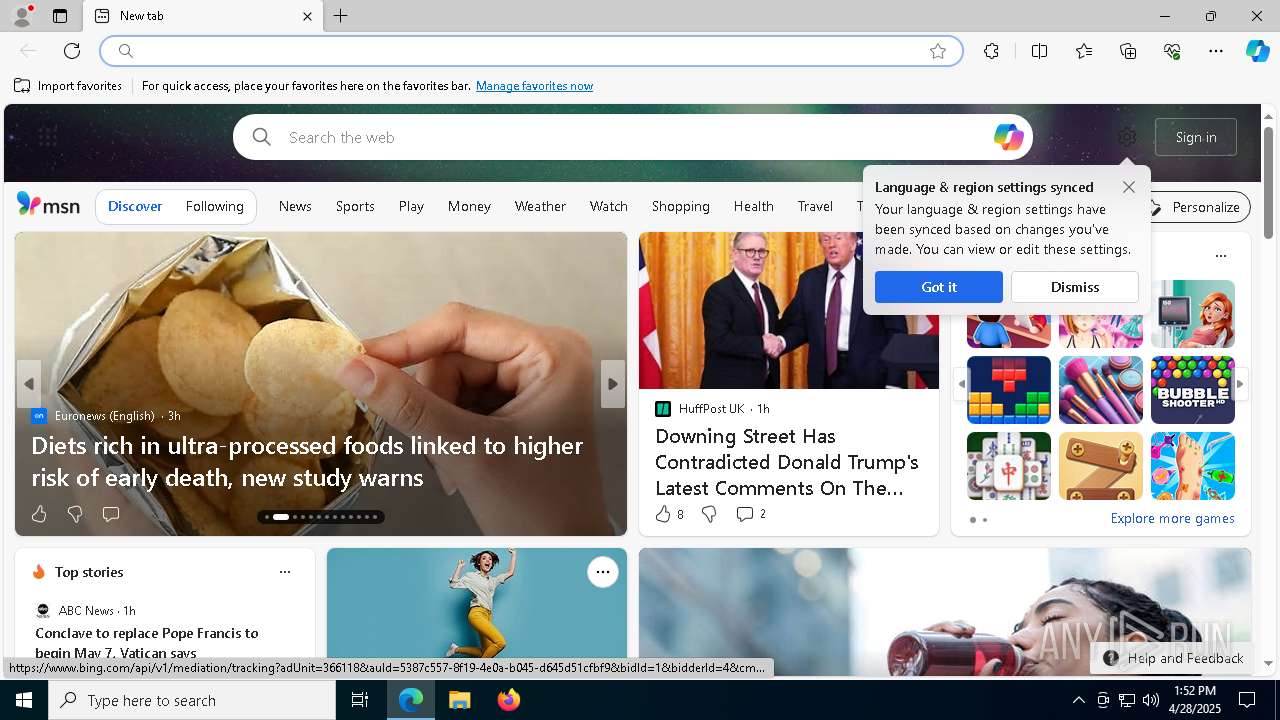Open Copilot icon in web search box
Viewport: 1280px width, 720px height.
(x=1008, y=137)
